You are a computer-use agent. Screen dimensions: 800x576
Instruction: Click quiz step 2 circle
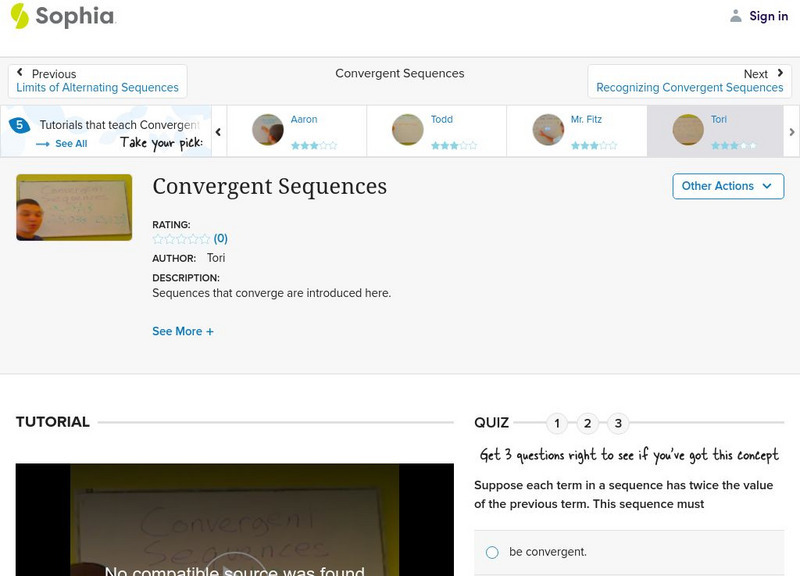(587, 423)
